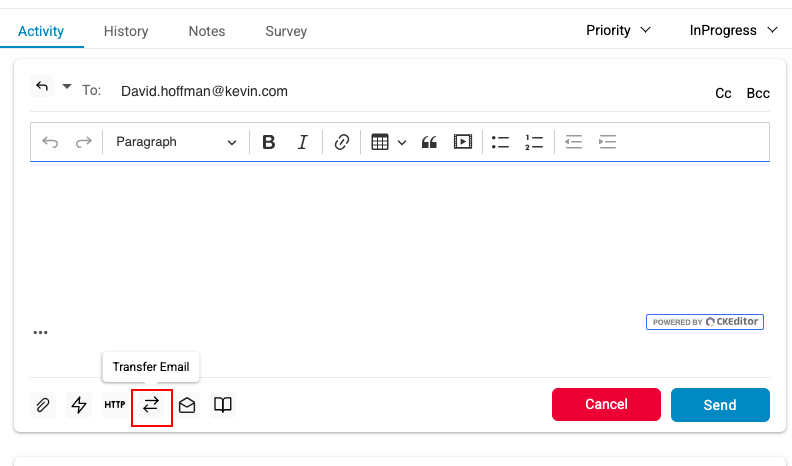Open quick actions lightning bolt icon
Screen dimensions: 792x466
[78, 405]
